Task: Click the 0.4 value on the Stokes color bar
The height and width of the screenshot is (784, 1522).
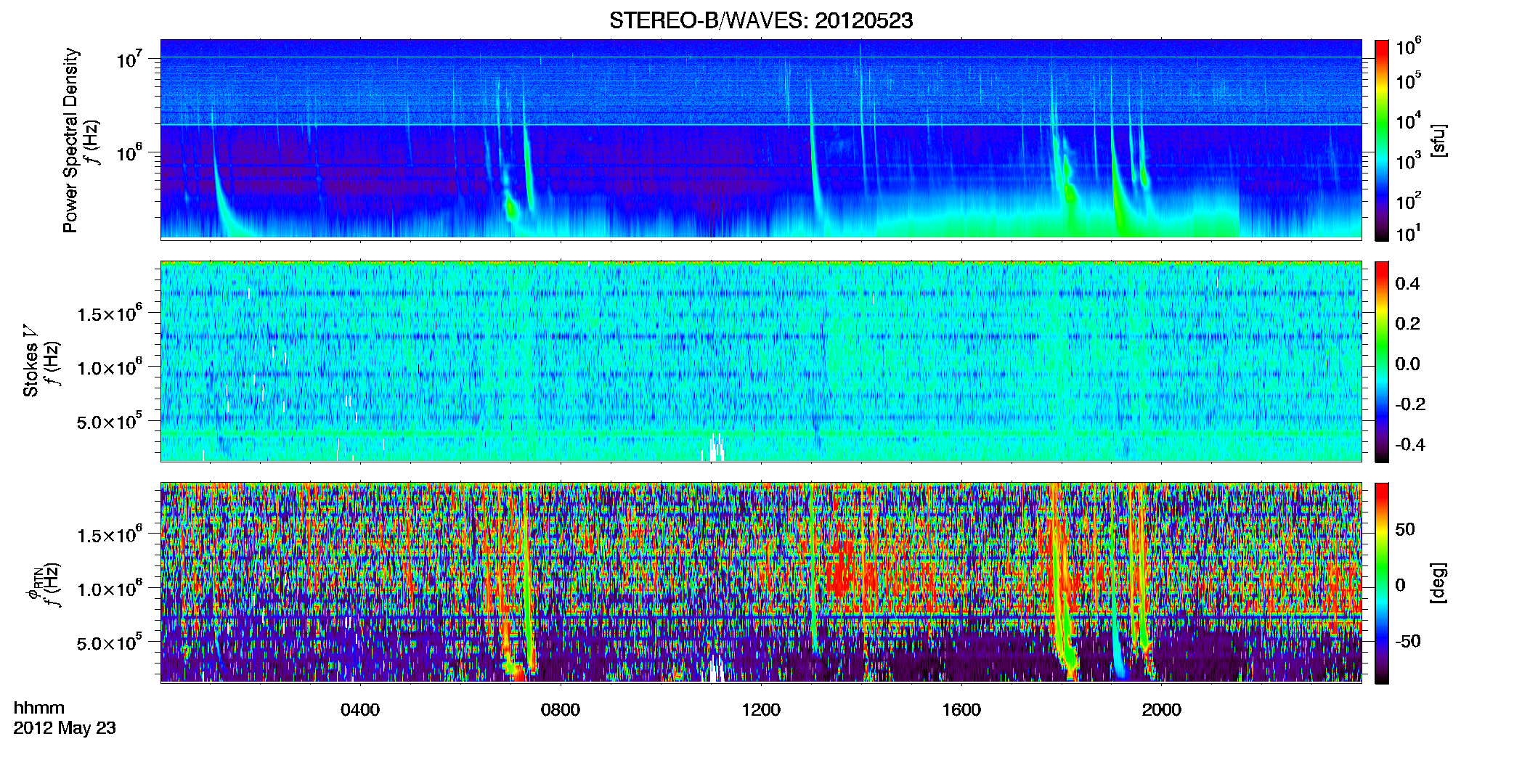Action: 1408,284
